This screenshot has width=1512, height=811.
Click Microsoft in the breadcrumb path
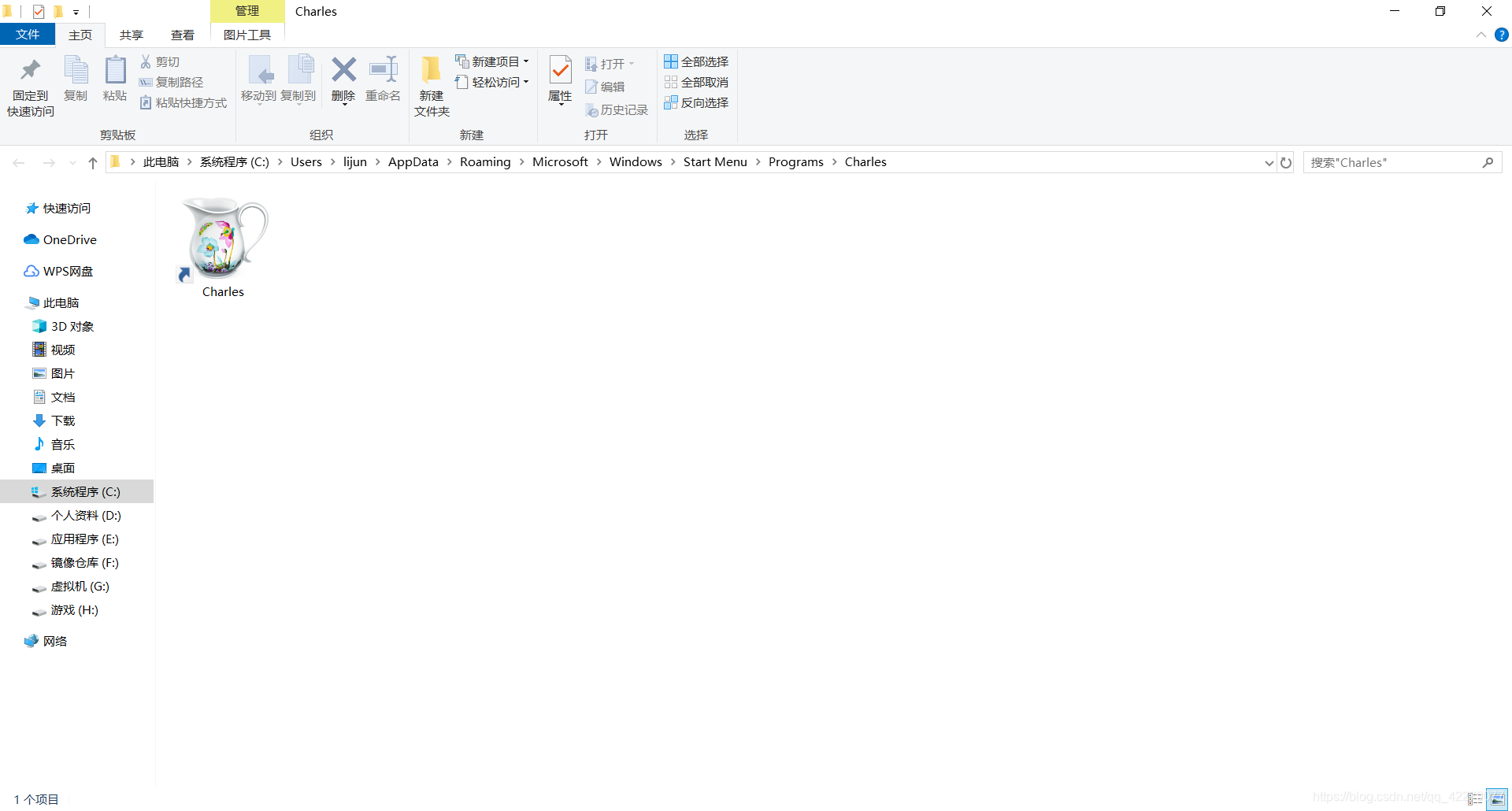click(x=560, y=162)
